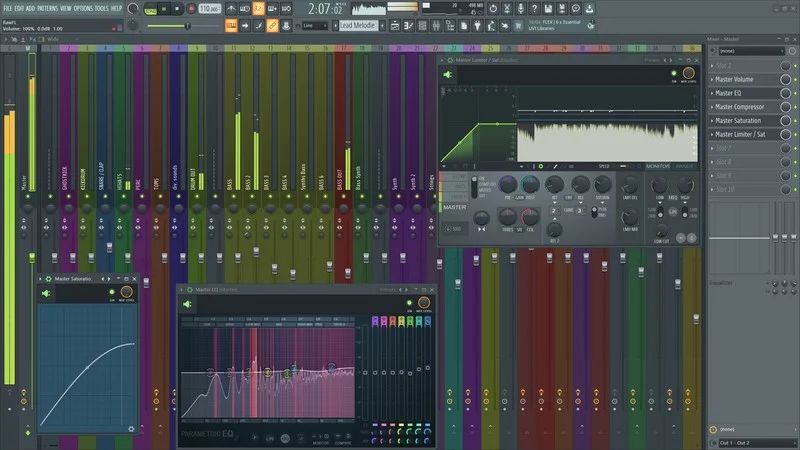
Task: Expand the Master Compressor effect slot
Action: (x=712, y=107)
